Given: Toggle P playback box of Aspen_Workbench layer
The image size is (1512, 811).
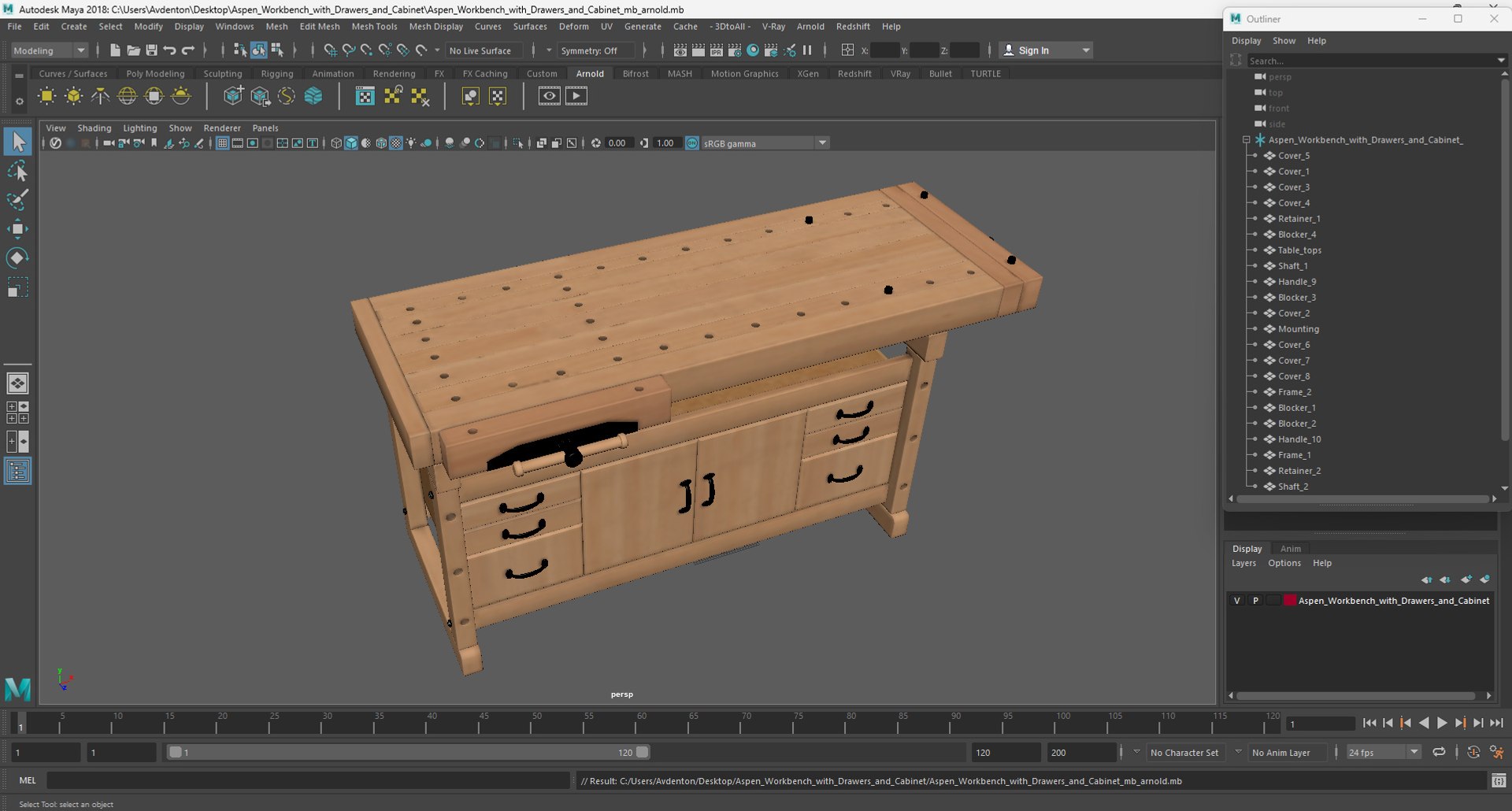Looking at the screenshot, I should (1255, 601).
